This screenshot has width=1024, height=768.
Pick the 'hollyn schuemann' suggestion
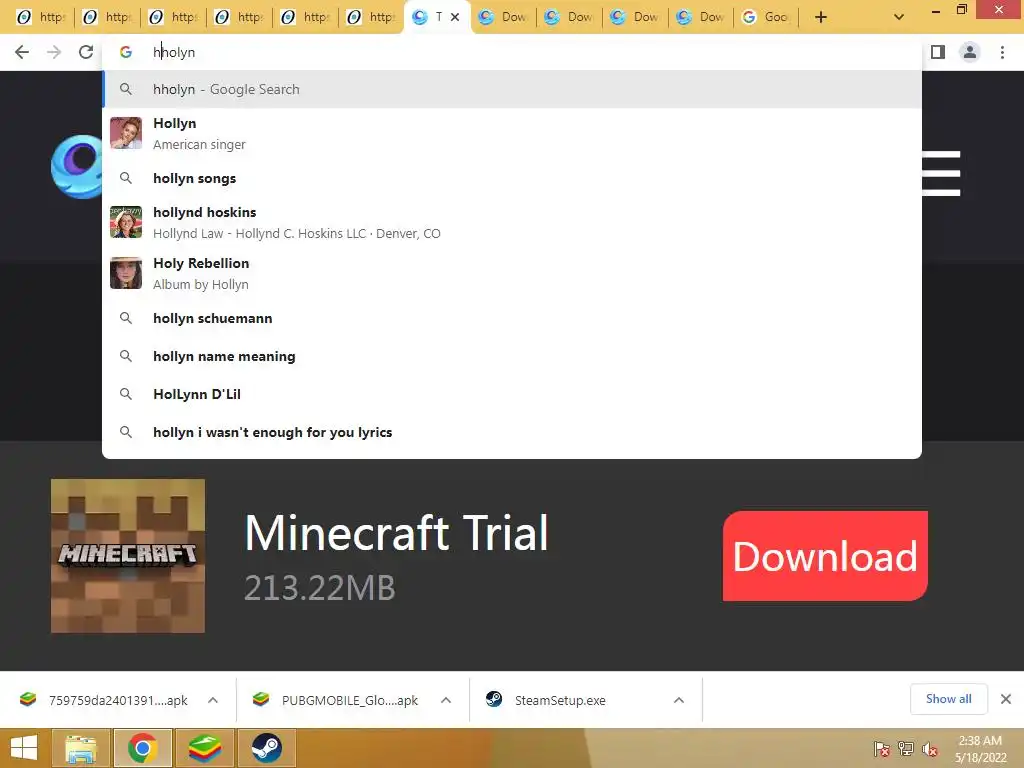pos(512,318)
